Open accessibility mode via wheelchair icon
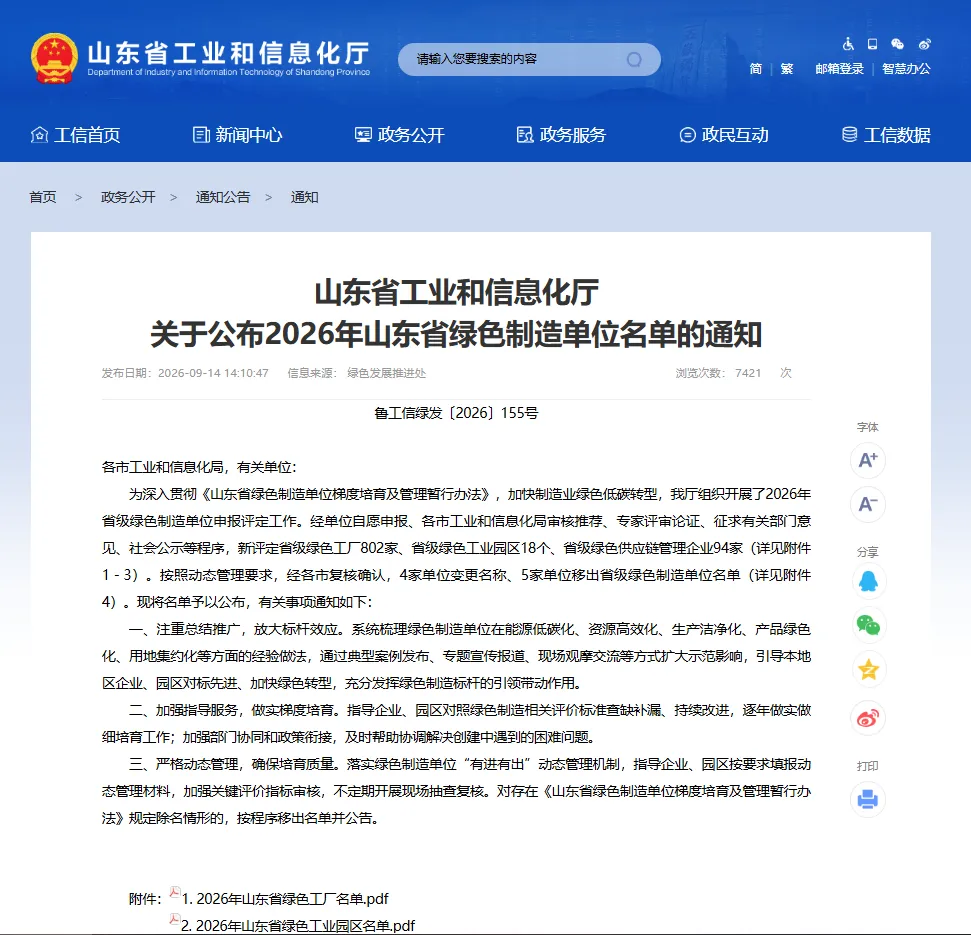This screenshot has height=935, width=971. pyautogui.click(x=848, y=44)
